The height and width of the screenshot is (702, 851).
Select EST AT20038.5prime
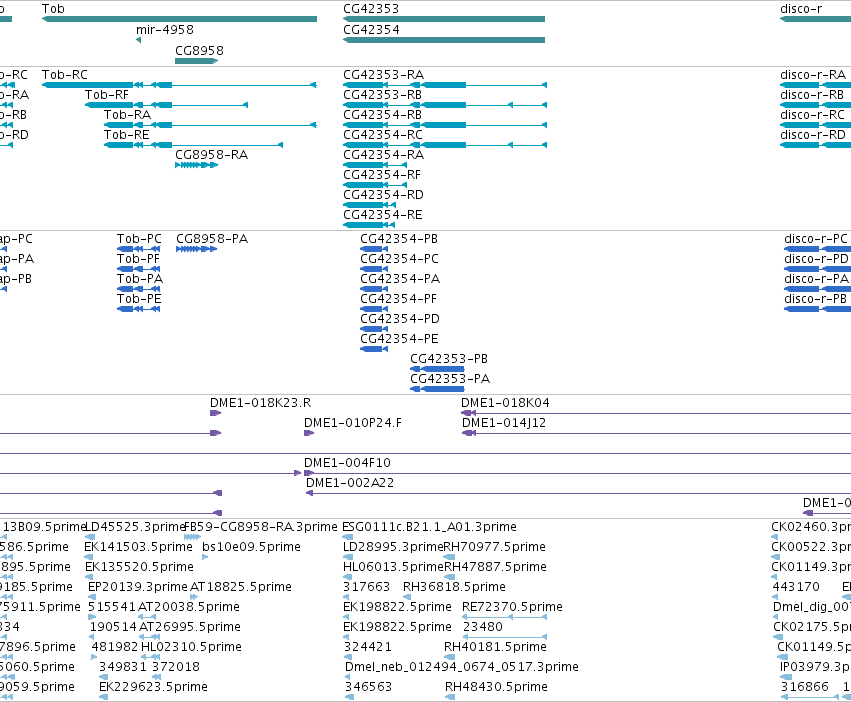189,607
